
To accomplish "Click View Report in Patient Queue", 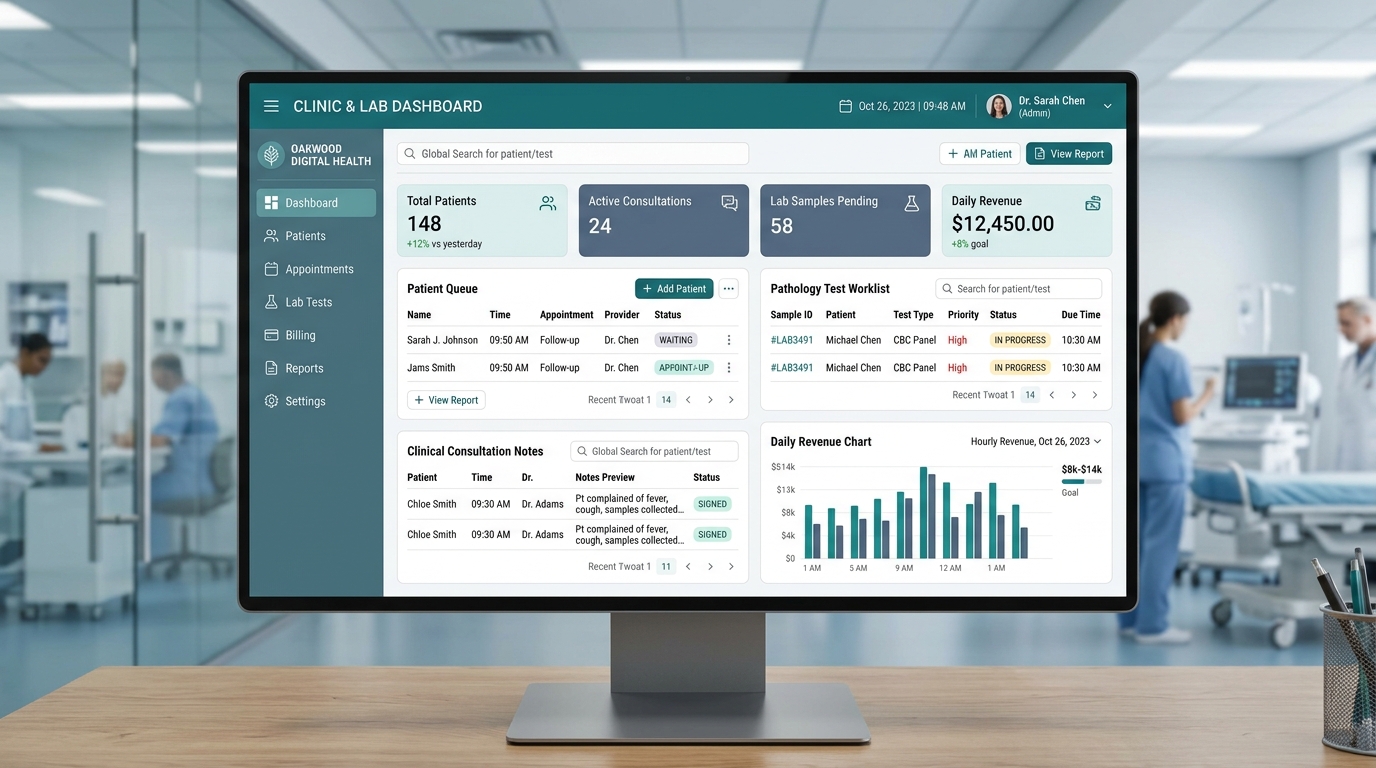I will pyautogui.click(x=446, y=400).
